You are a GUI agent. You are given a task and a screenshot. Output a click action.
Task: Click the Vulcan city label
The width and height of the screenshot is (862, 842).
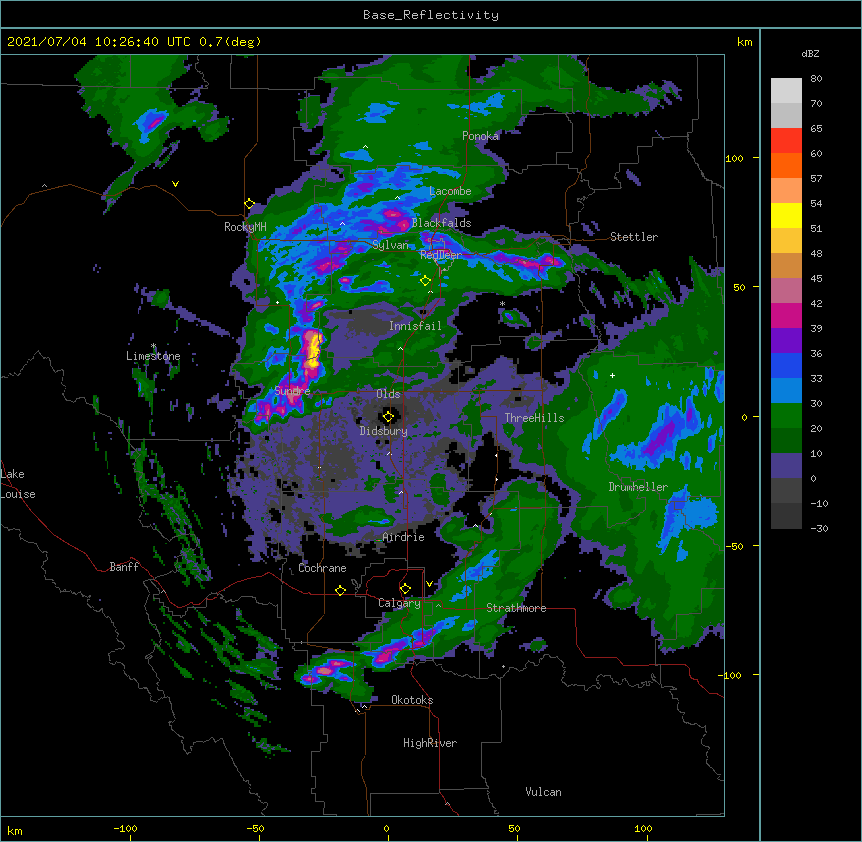(x=543, y=792)
